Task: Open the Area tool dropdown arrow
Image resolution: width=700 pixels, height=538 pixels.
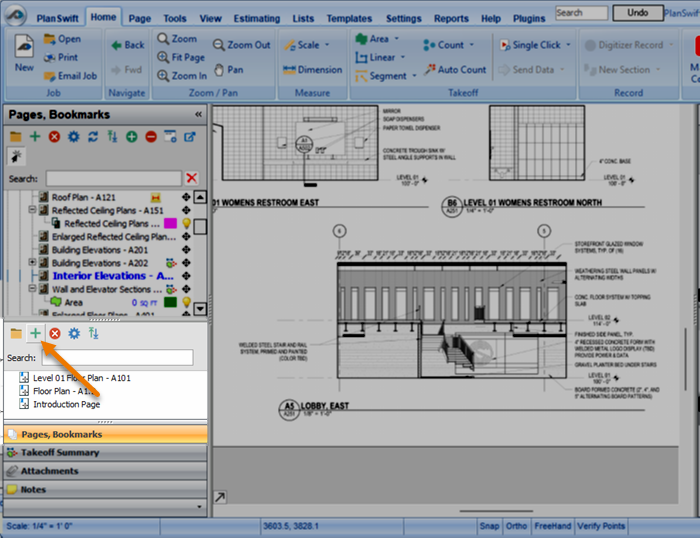Action: pyautogui.click(x=396, y=38)
